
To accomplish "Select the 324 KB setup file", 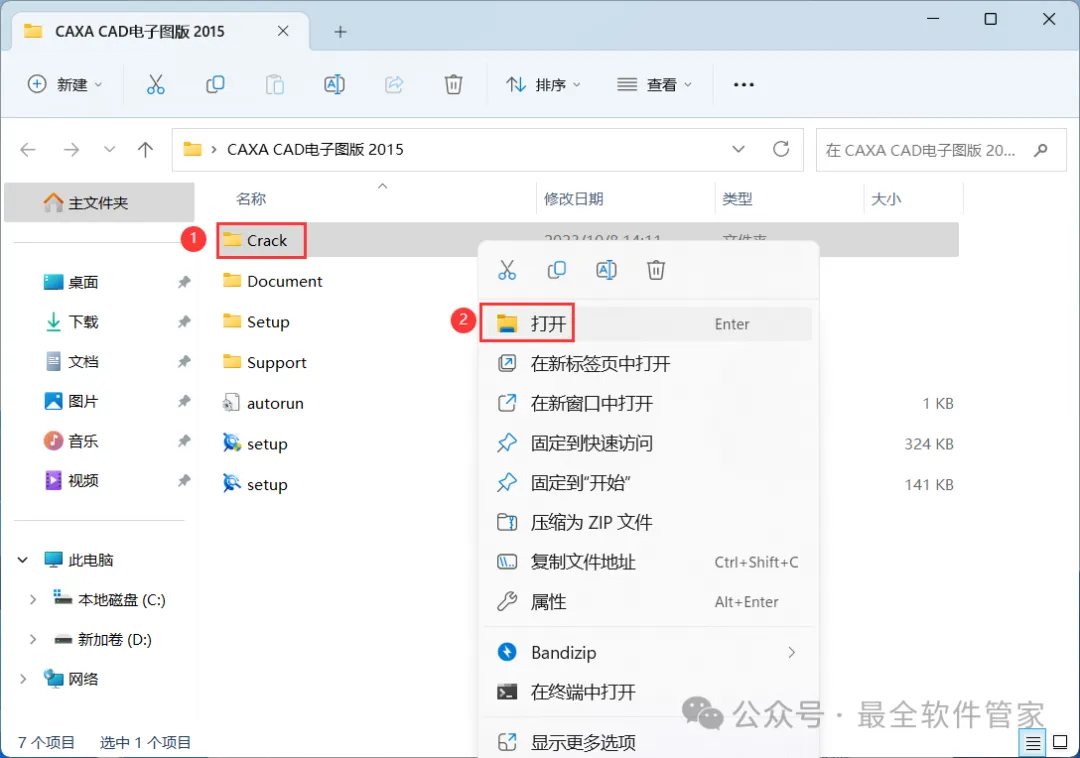I will tap(255, 443).
